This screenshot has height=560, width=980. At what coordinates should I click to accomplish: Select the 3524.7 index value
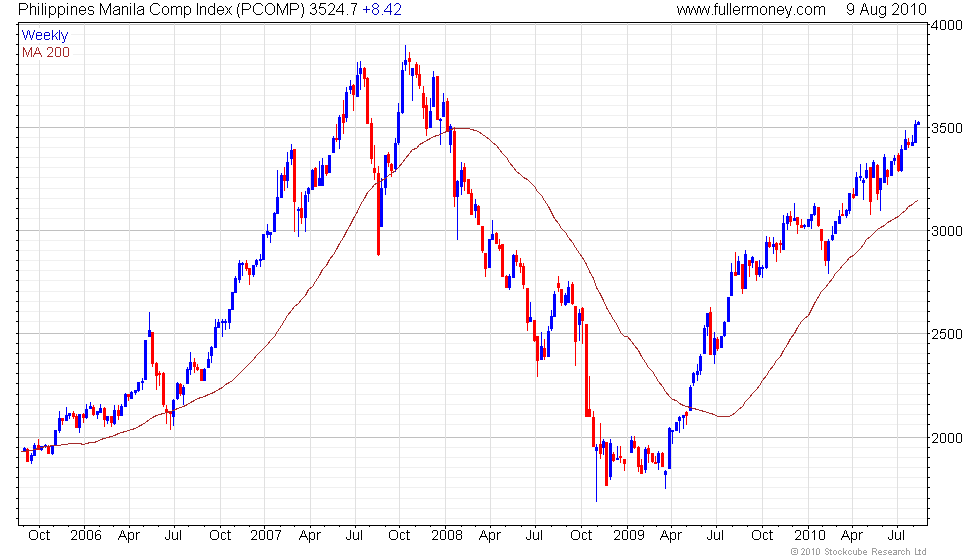tap(333, 10)
